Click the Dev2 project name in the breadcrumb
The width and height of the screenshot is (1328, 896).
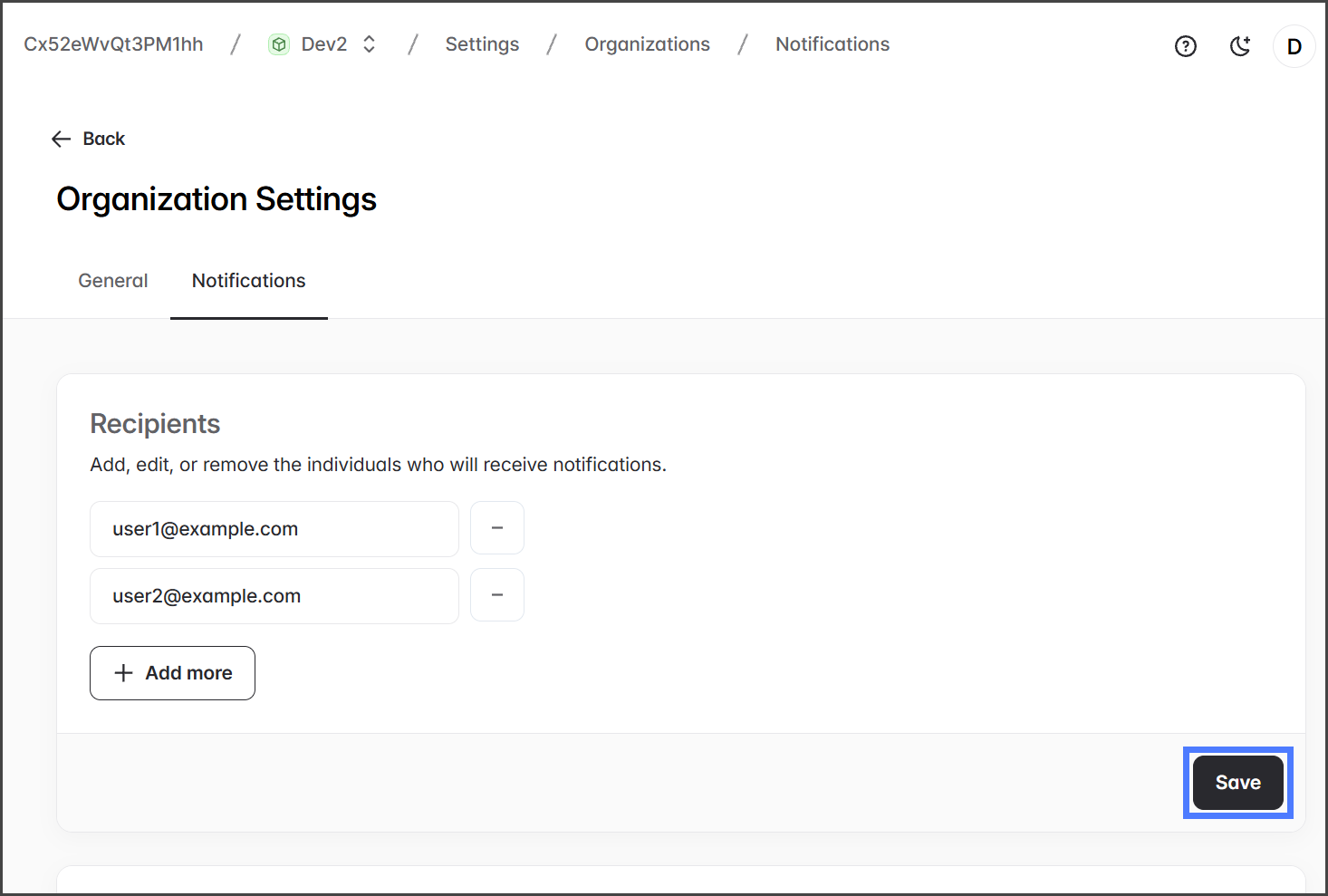click(x=323, y=44)
